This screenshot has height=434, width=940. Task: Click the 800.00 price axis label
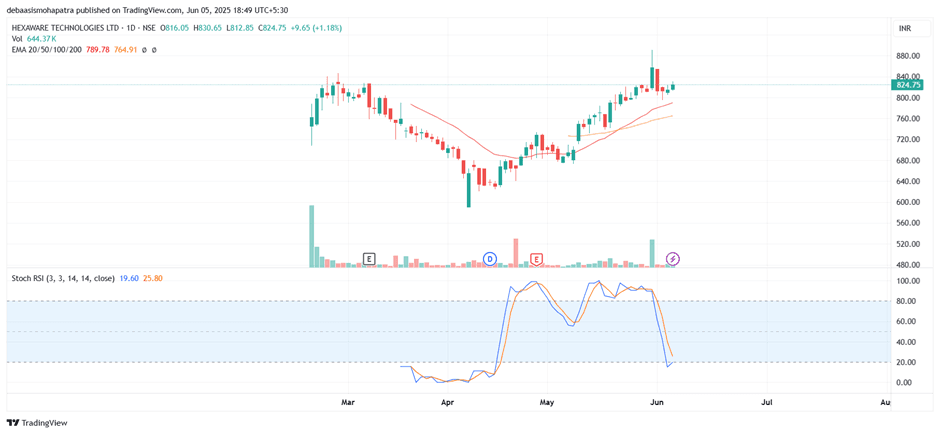pos(909,98)
